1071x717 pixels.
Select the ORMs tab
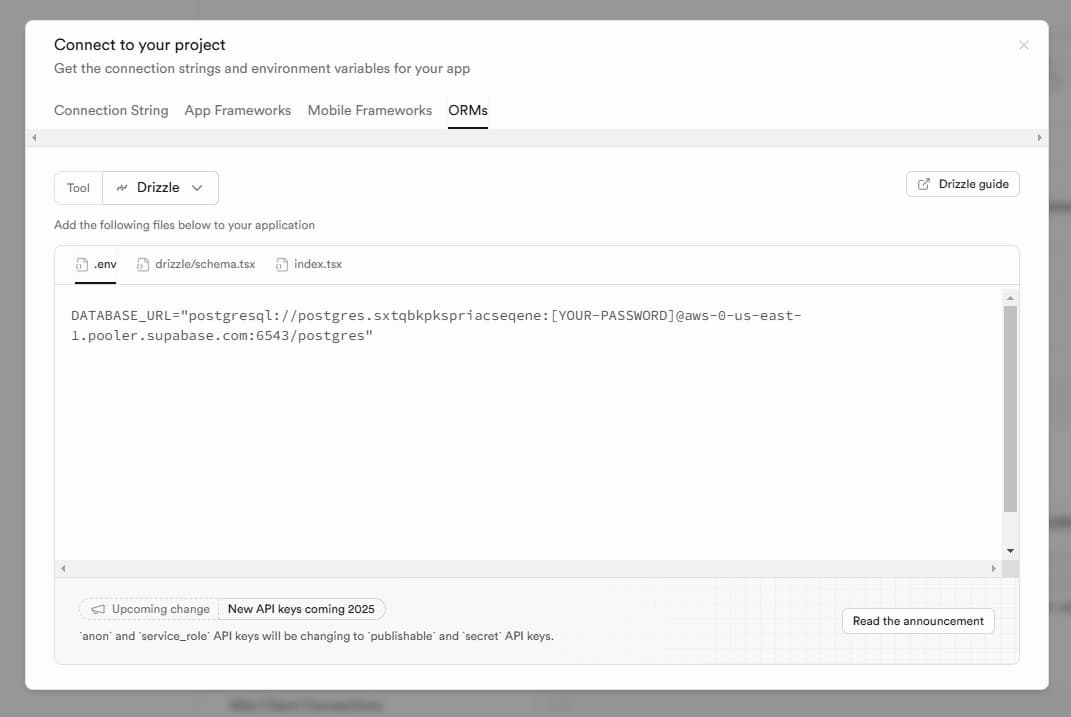(x=468, y=110)
